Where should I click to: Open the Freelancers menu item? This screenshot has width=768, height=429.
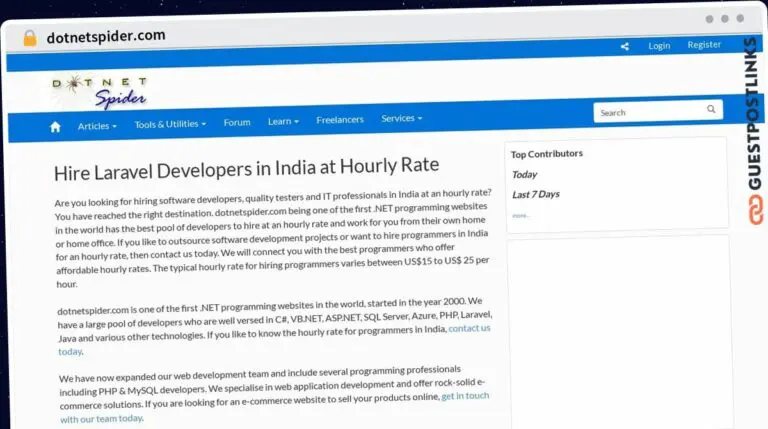(340, 119)
